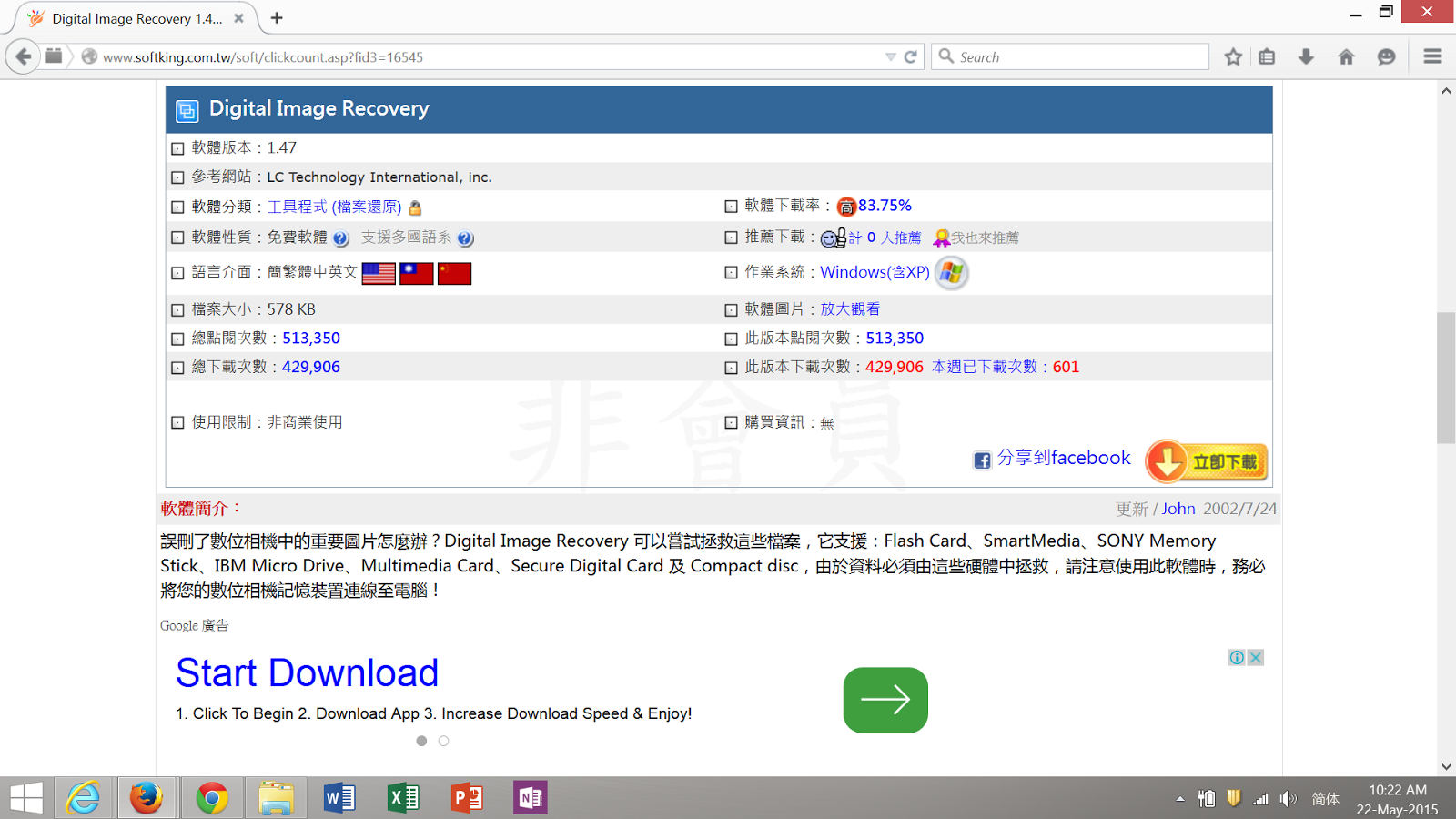Click the China flag icon
The width and height of the screenshot is (1456, 819).
coord(454,273)
